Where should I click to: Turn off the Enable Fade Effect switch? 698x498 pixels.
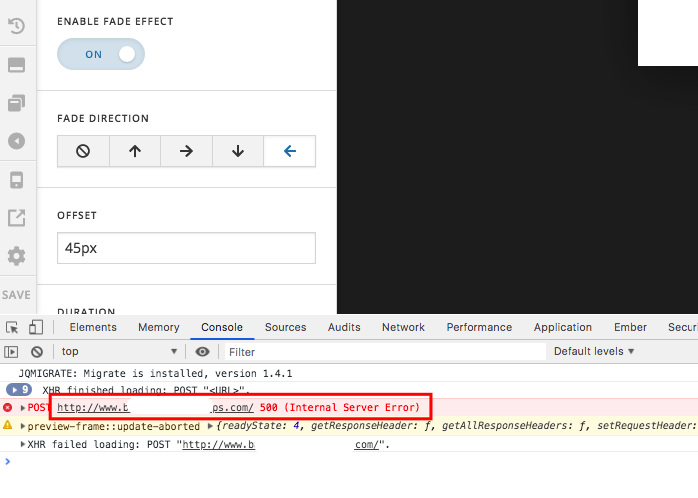coord(101,55)
